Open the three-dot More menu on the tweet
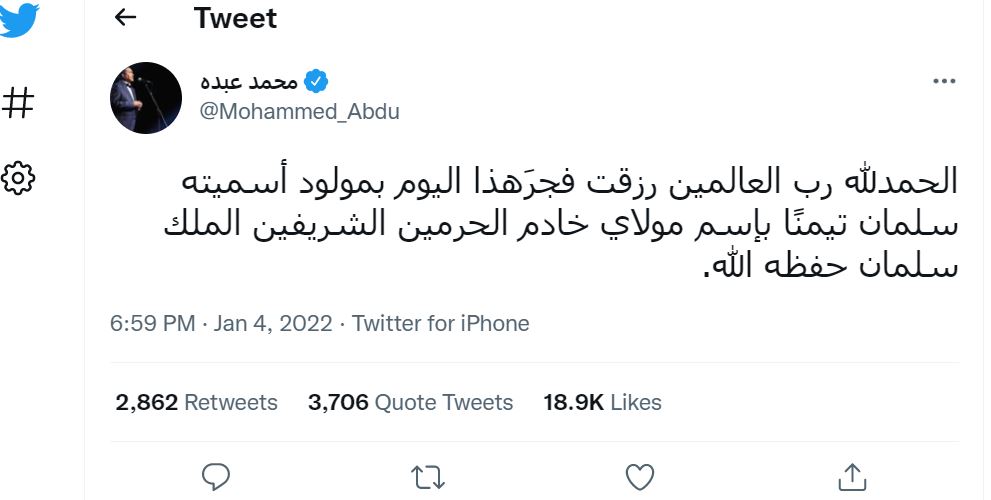The image size is (991, 500). click(943, 82)
